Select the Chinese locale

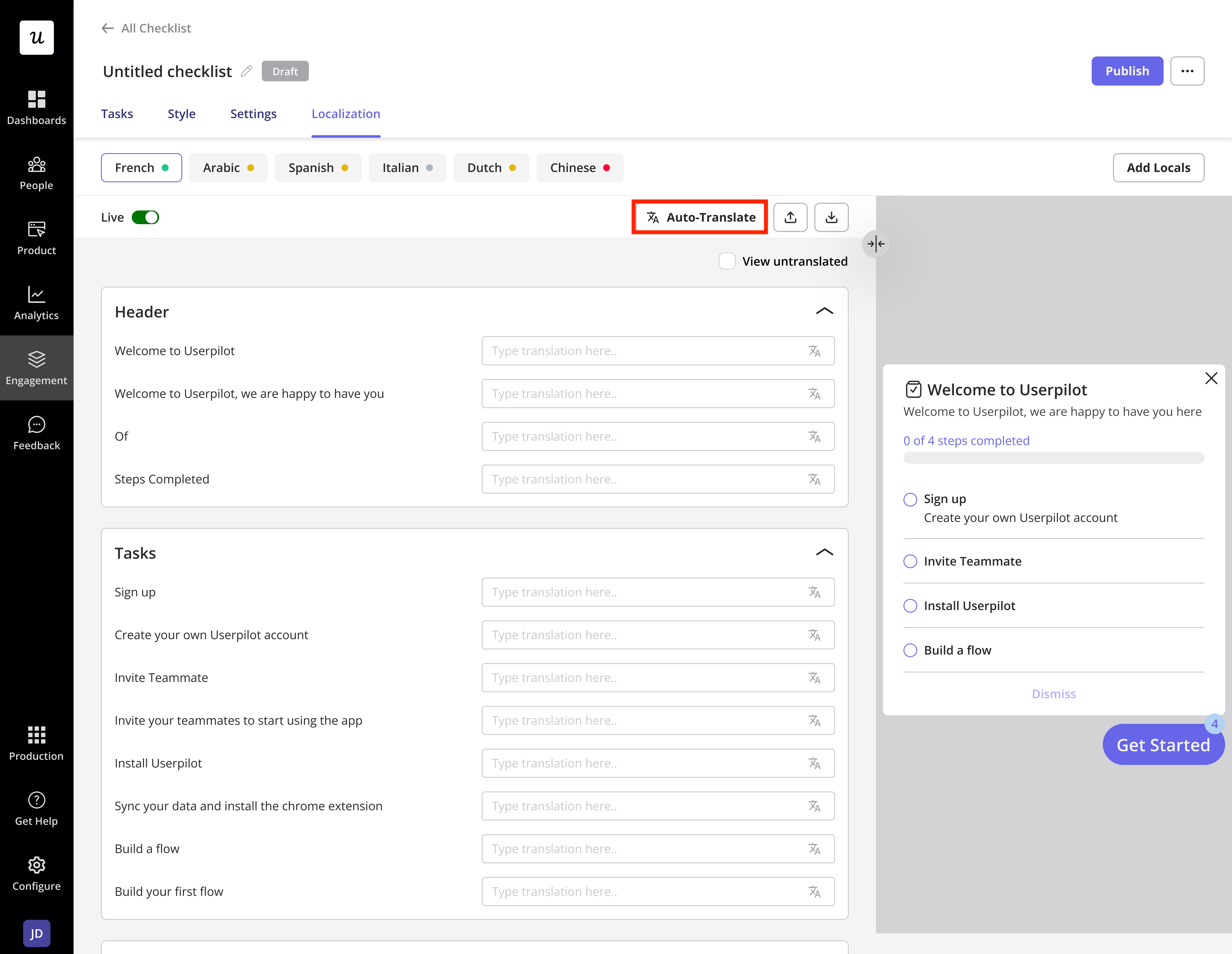[x=580, y=167]
